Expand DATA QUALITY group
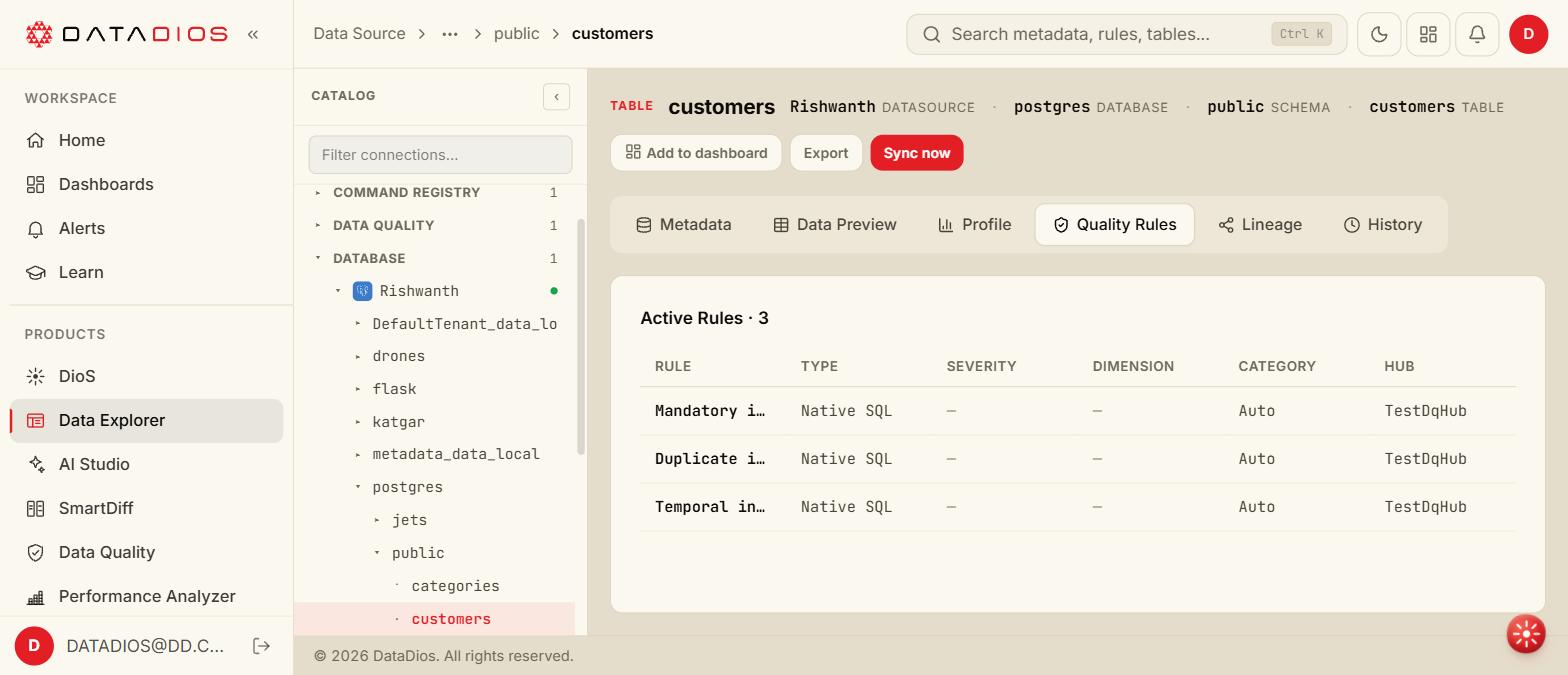This screenshot has width=1568, height=675. (x=318, y=225)
